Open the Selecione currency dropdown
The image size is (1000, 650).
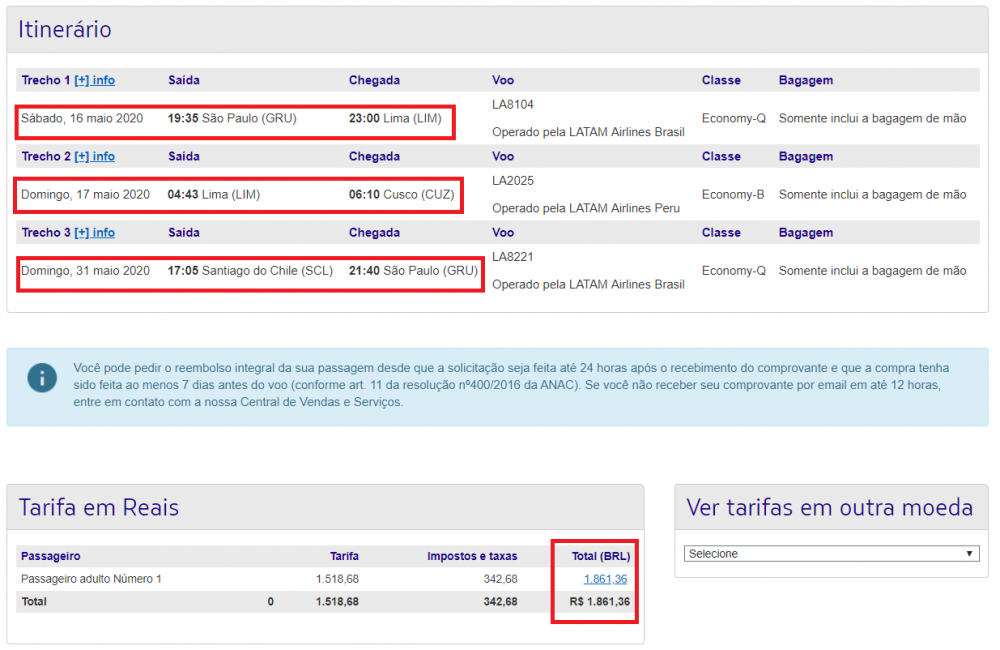coord(831,553)
